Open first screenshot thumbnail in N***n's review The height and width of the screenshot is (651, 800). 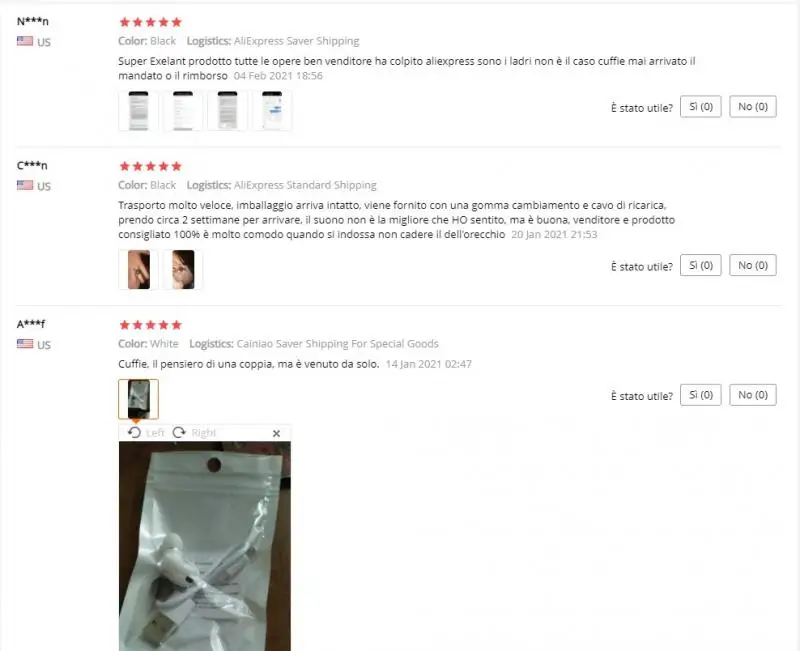(x=138, y=111)
